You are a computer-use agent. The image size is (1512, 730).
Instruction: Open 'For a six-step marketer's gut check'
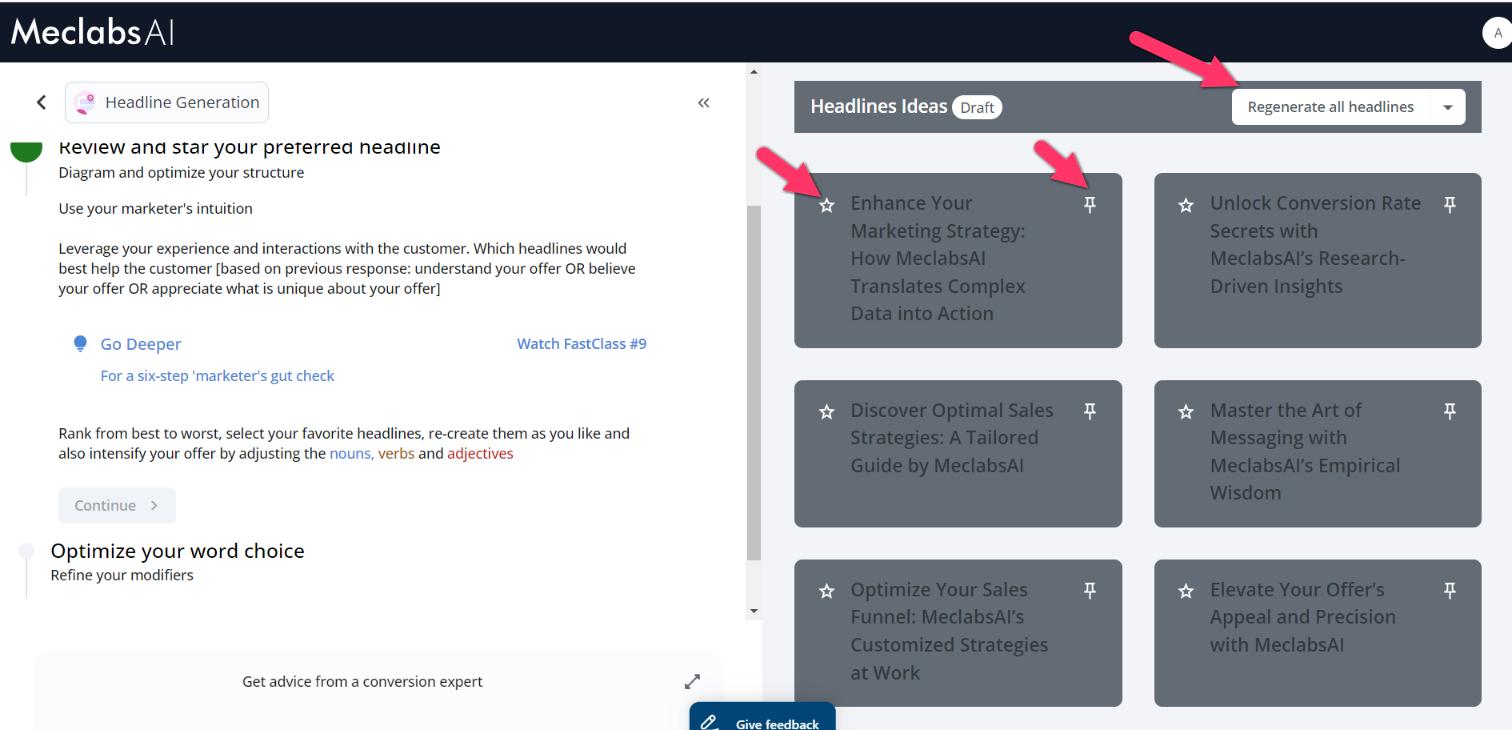point(218,376)
